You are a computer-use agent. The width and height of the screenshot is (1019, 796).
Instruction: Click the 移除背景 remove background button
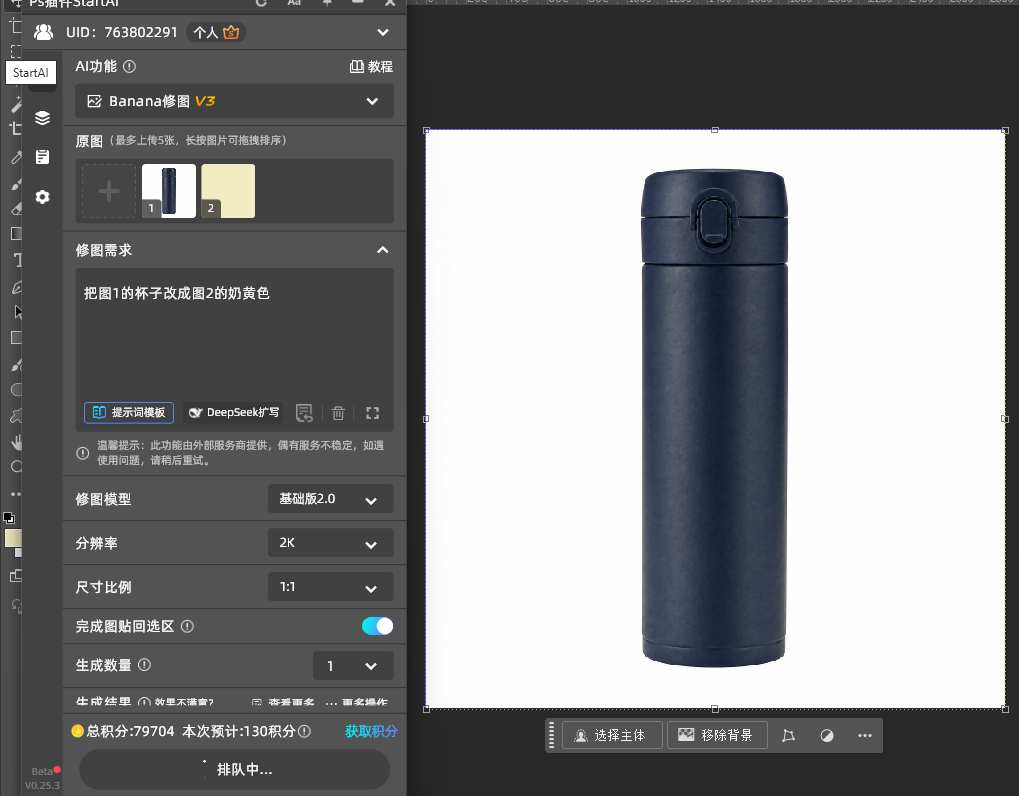pyautogui.click(x=717, y=735)
